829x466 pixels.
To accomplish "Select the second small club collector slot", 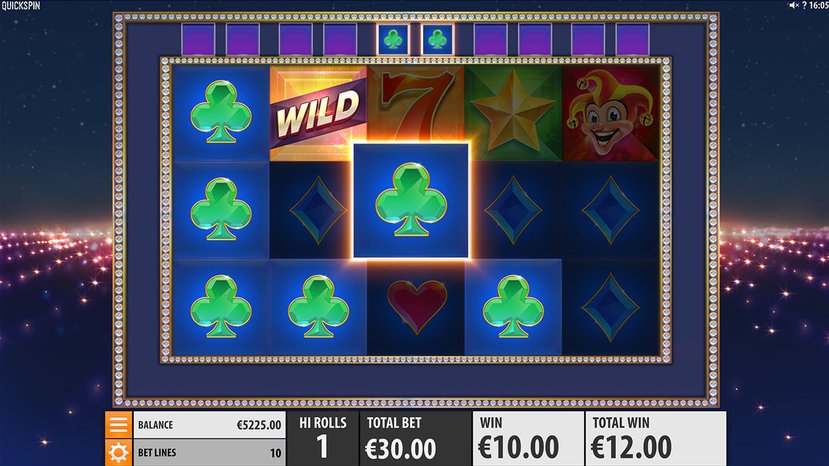I will [x=438, y=39].
